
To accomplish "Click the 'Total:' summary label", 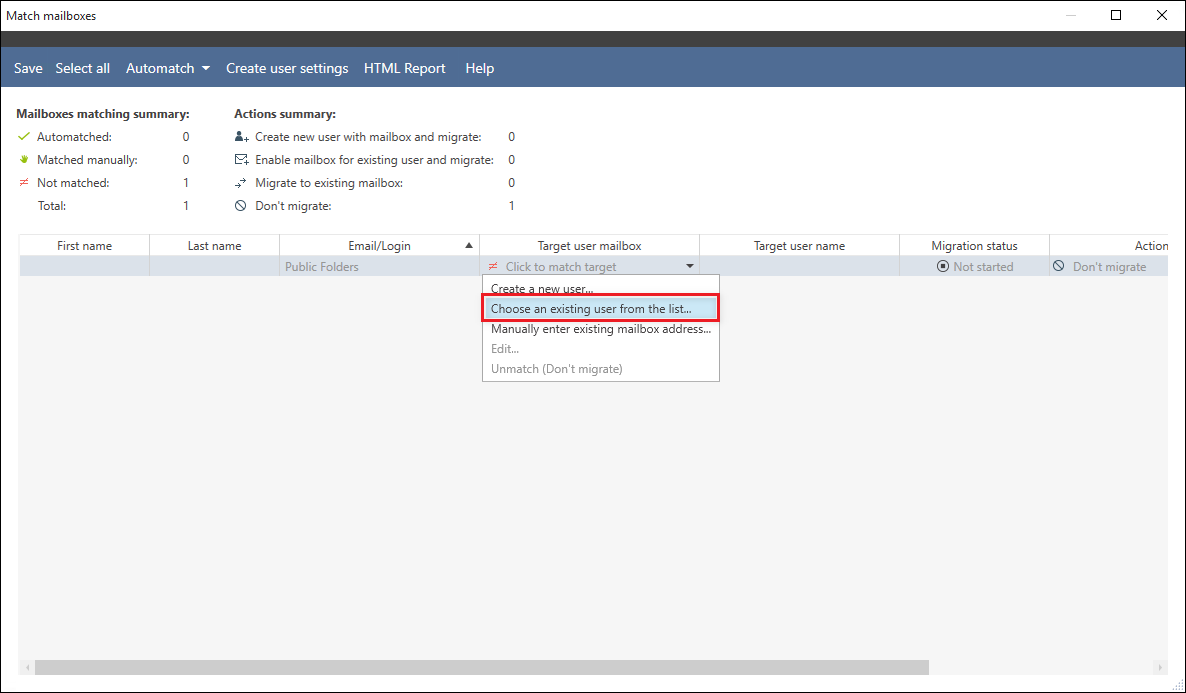I will tap(52, 206).
